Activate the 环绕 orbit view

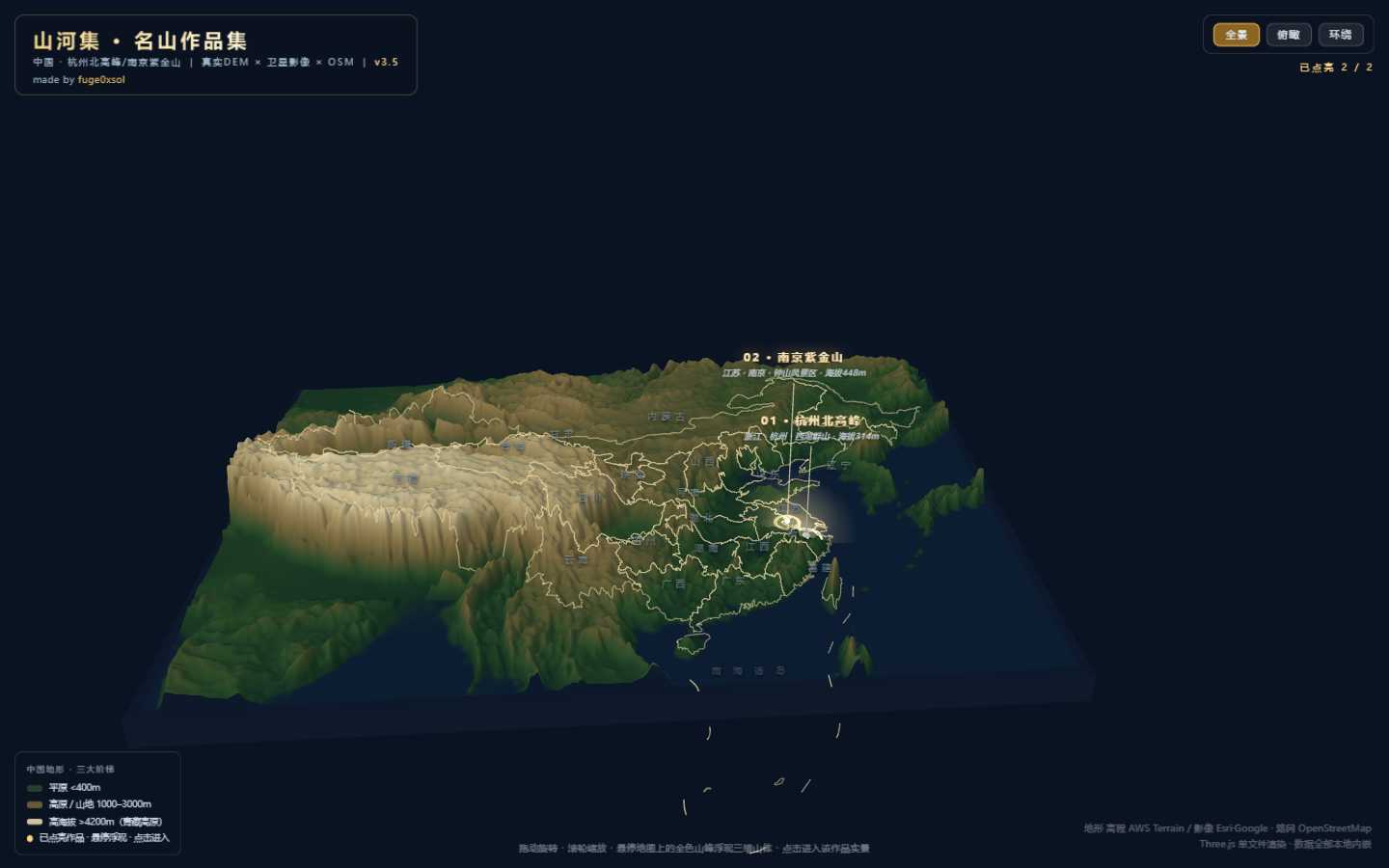(1340, 35)
